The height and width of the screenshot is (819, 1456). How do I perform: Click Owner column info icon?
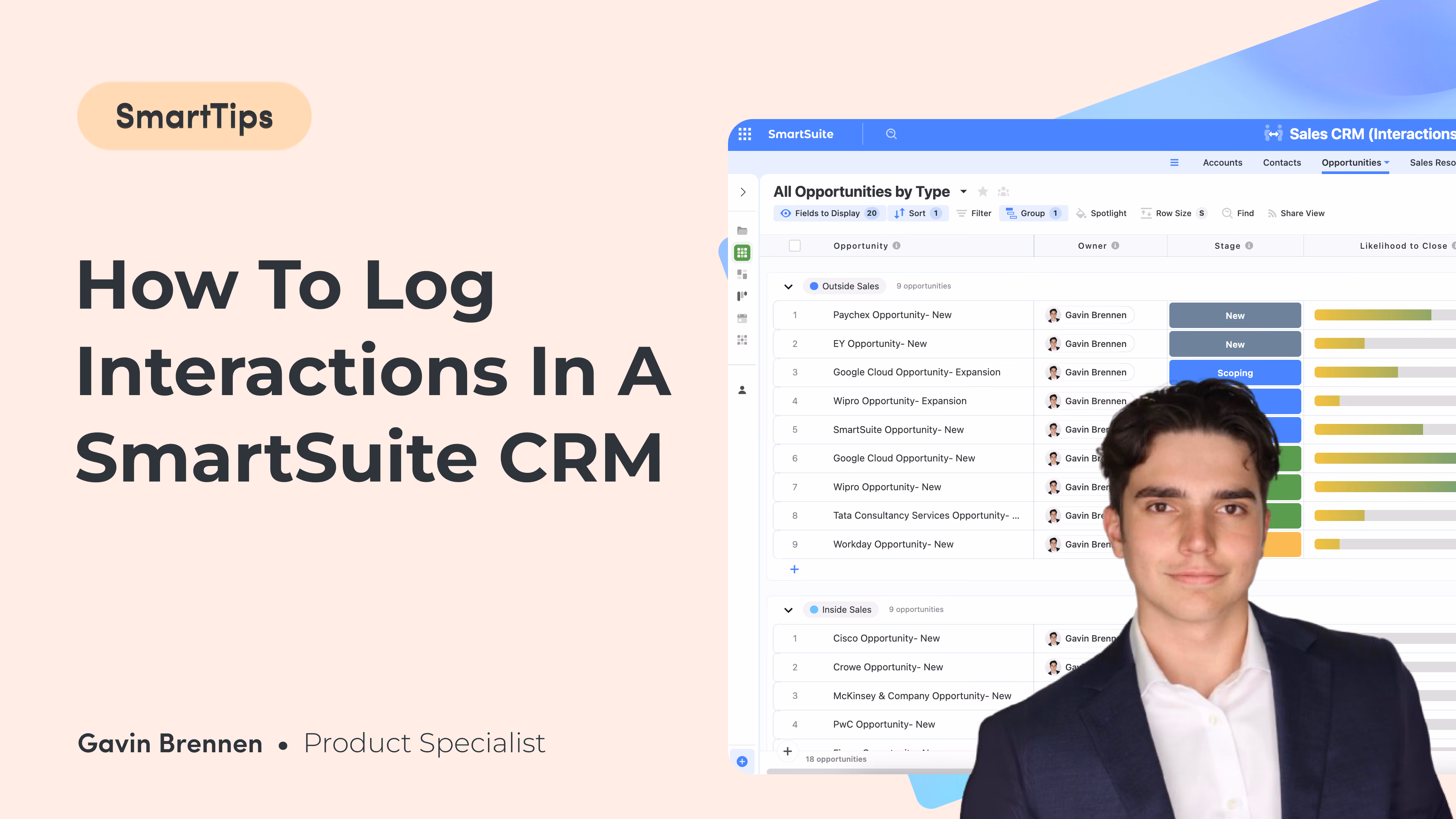tap(1115, 245)
